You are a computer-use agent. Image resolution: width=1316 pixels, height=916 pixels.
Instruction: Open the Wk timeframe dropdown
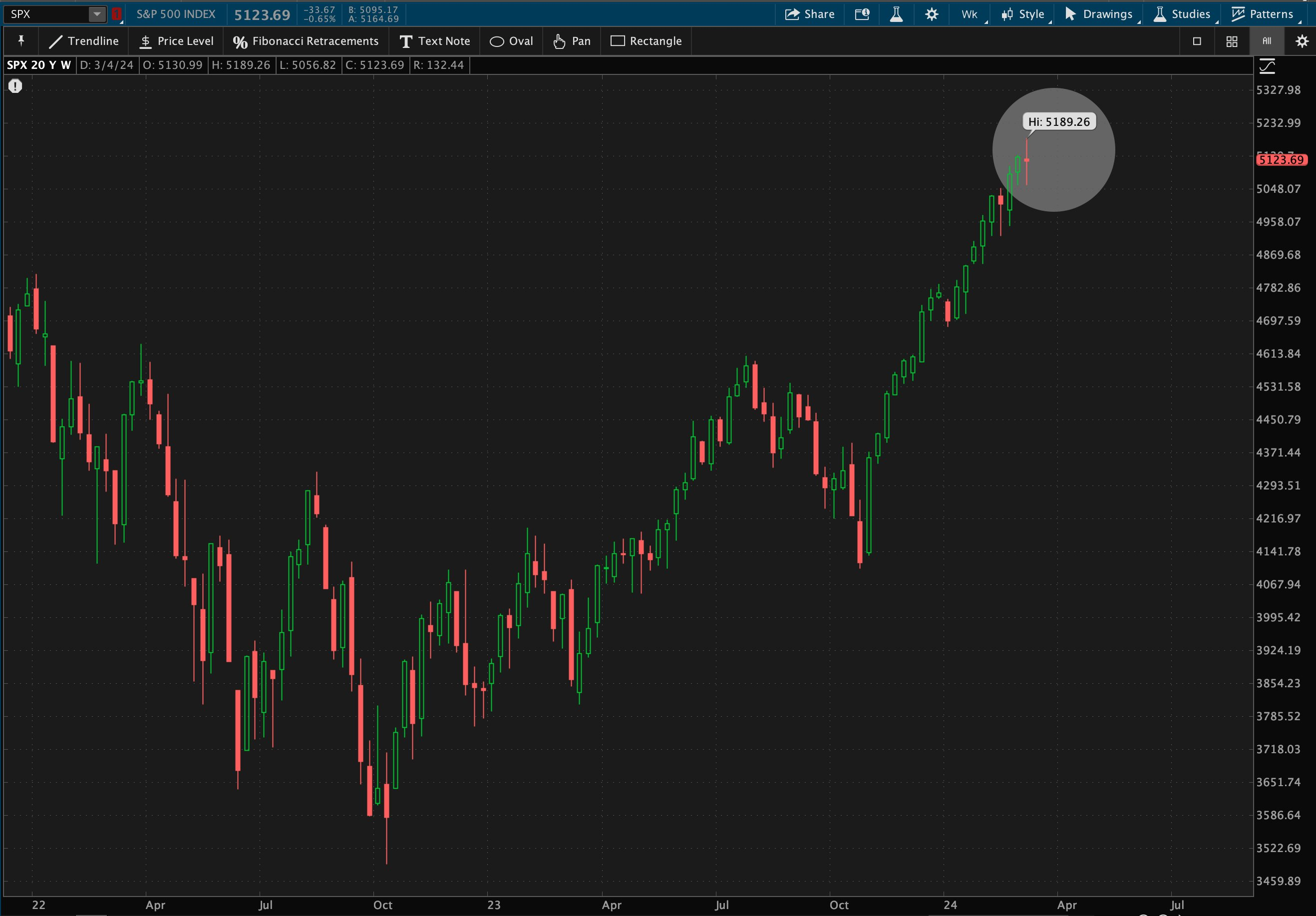[x=971, y=14]
